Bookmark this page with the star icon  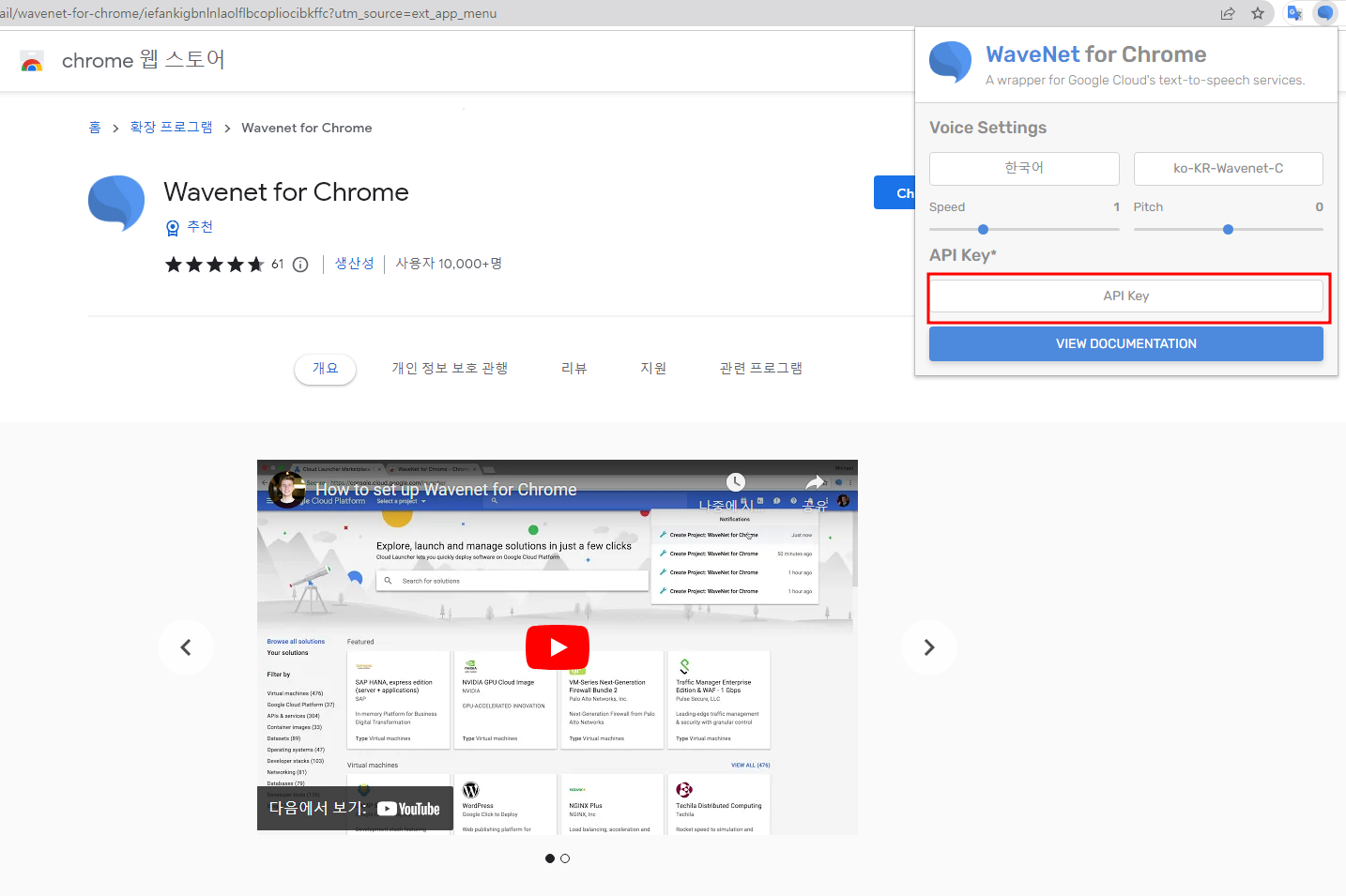[1258, 13]
